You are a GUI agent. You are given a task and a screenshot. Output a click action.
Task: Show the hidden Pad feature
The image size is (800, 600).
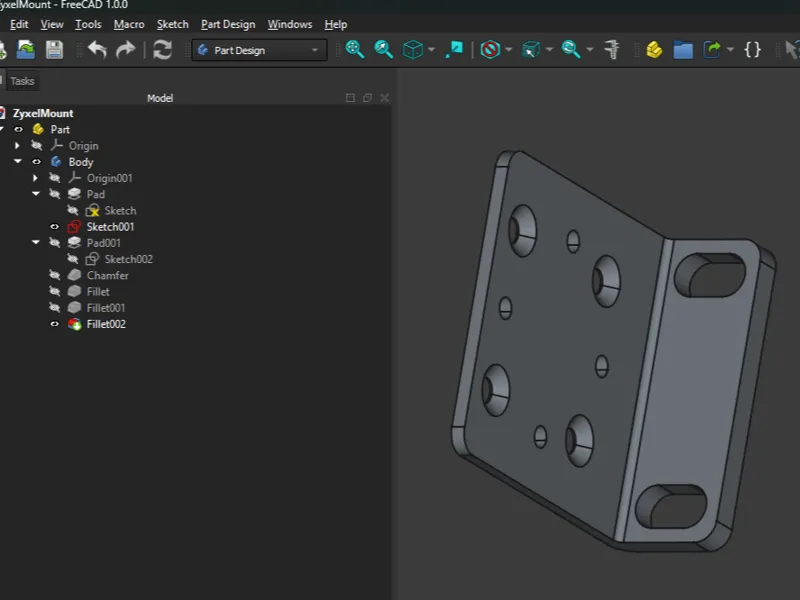pyautogui.click(x=55, y=194)
